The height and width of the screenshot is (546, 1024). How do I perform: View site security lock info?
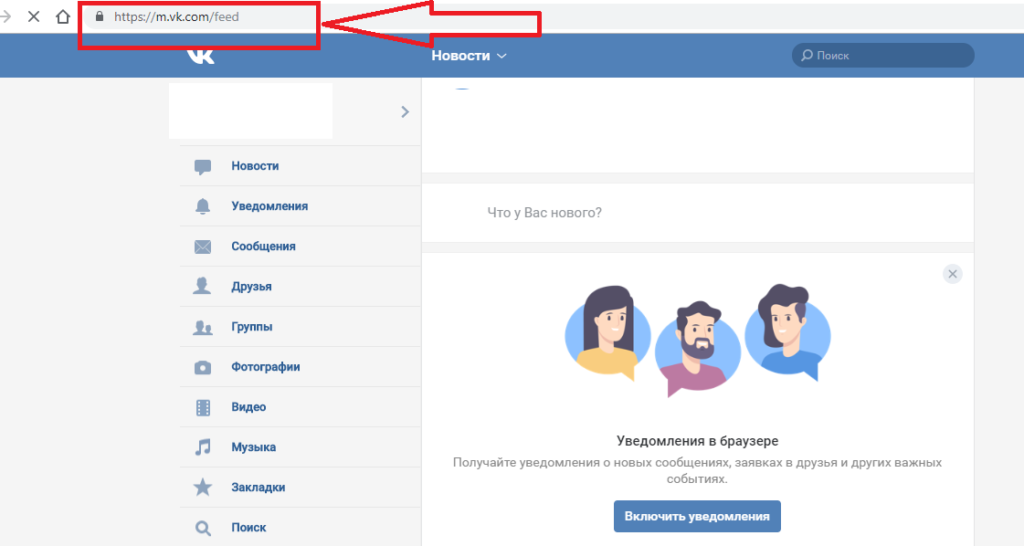click(x=99, y=16)
